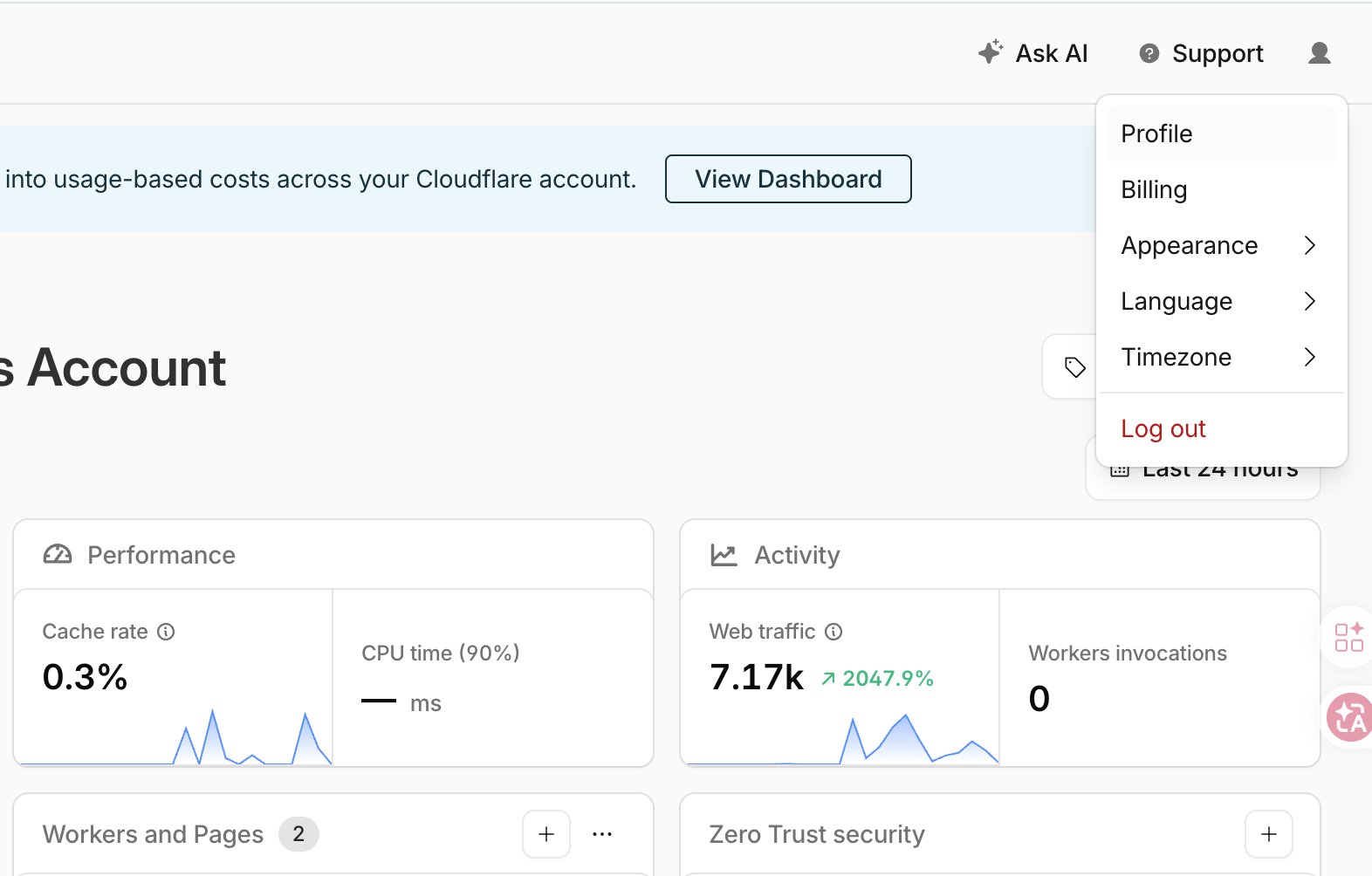Click the upward trend arrow next to 2047.9%

pyautogui.click(x=828, y=679)
